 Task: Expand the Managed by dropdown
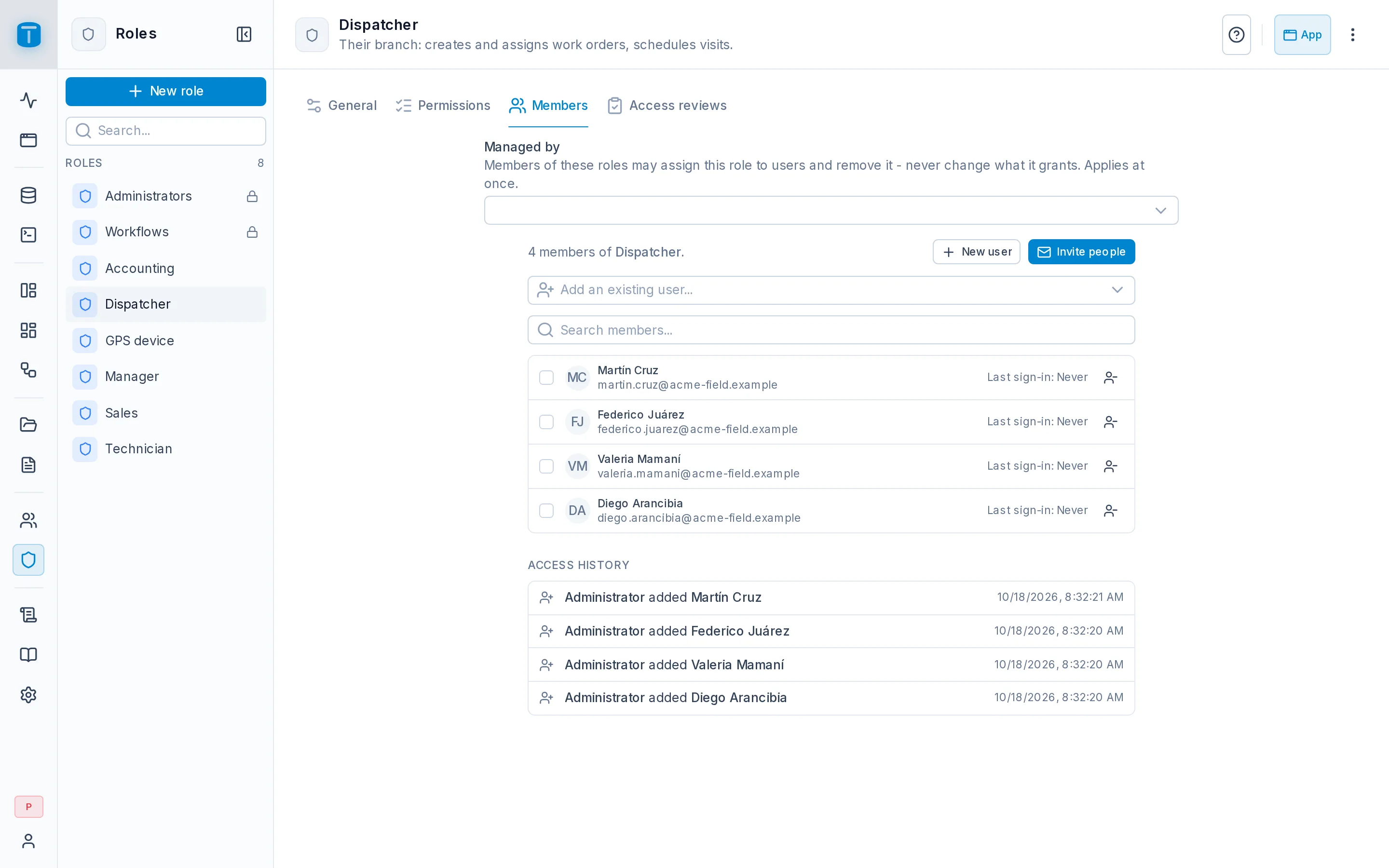point(831,210)
